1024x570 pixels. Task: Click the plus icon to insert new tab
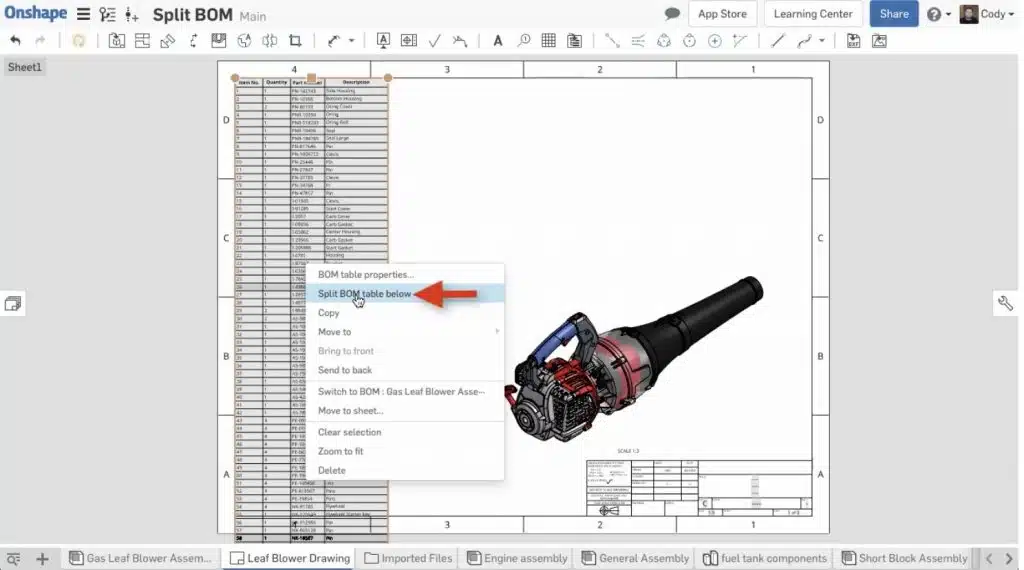click(x=42, y=558)
